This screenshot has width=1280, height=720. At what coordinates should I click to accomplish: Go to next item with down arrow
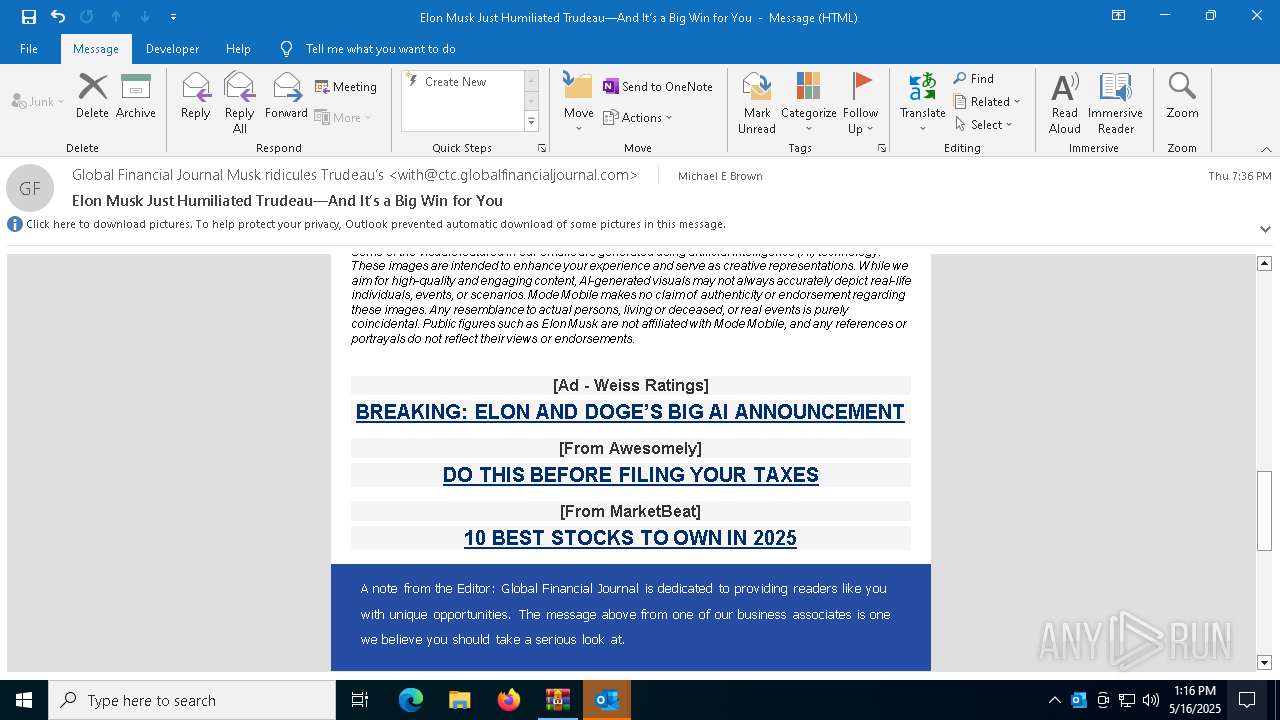[145, 17]
